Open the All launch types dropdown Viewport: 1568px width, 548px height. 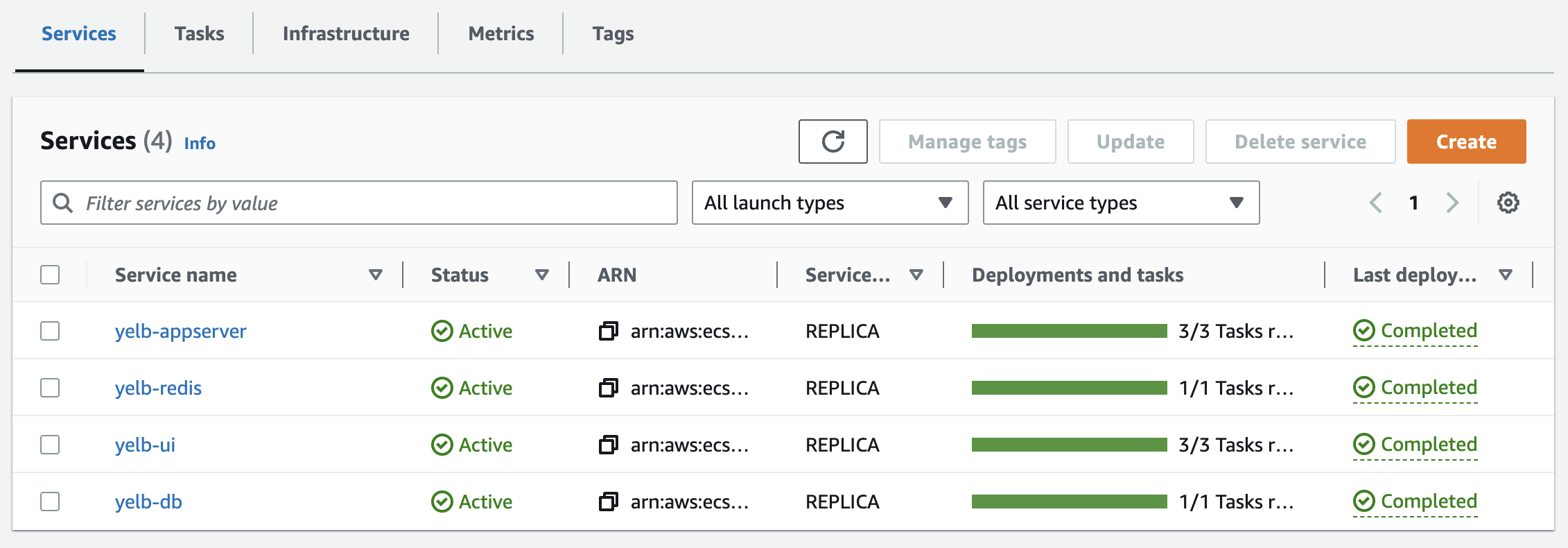pos(830,203)
